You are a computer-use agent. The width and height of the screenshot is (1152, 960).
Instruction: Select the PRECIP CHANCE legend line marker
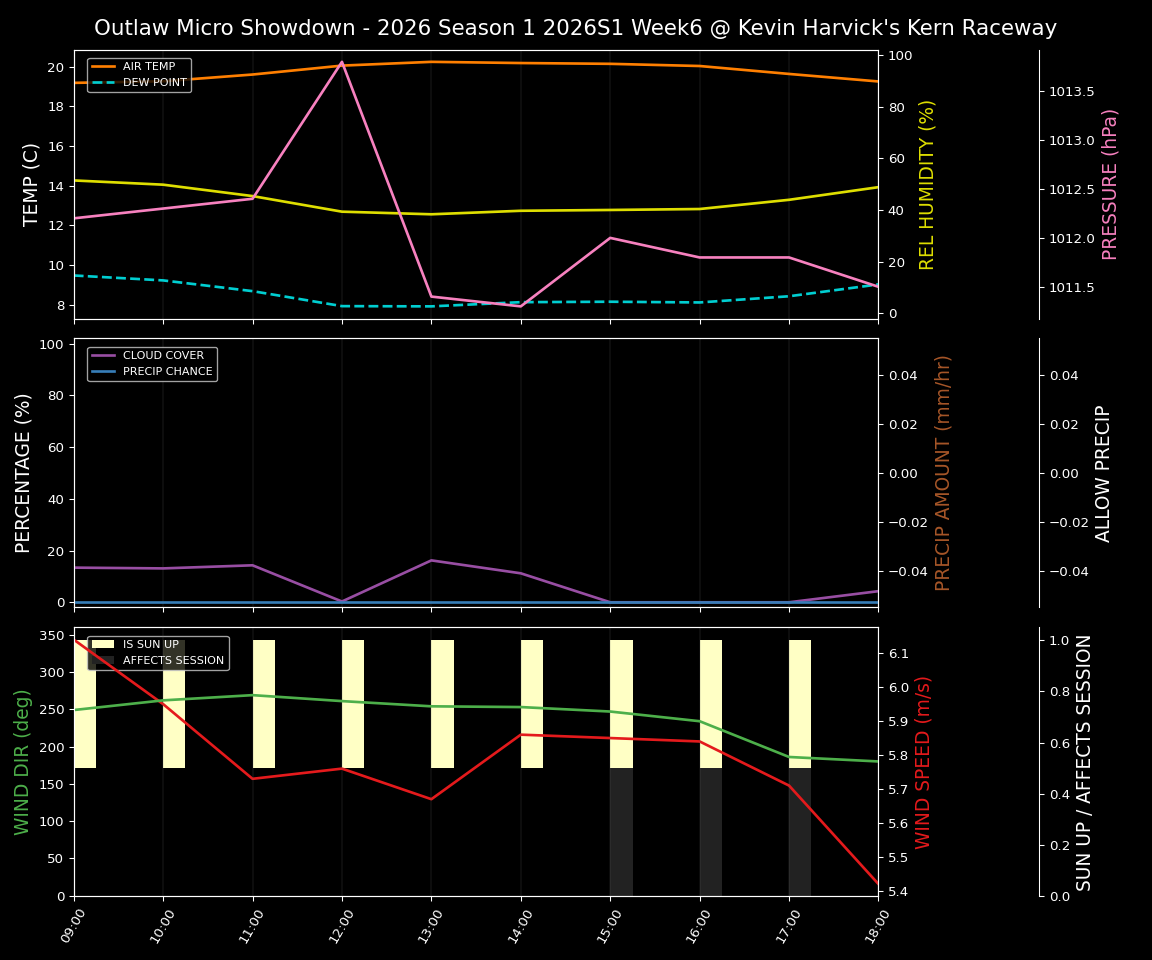coord(102,370)
